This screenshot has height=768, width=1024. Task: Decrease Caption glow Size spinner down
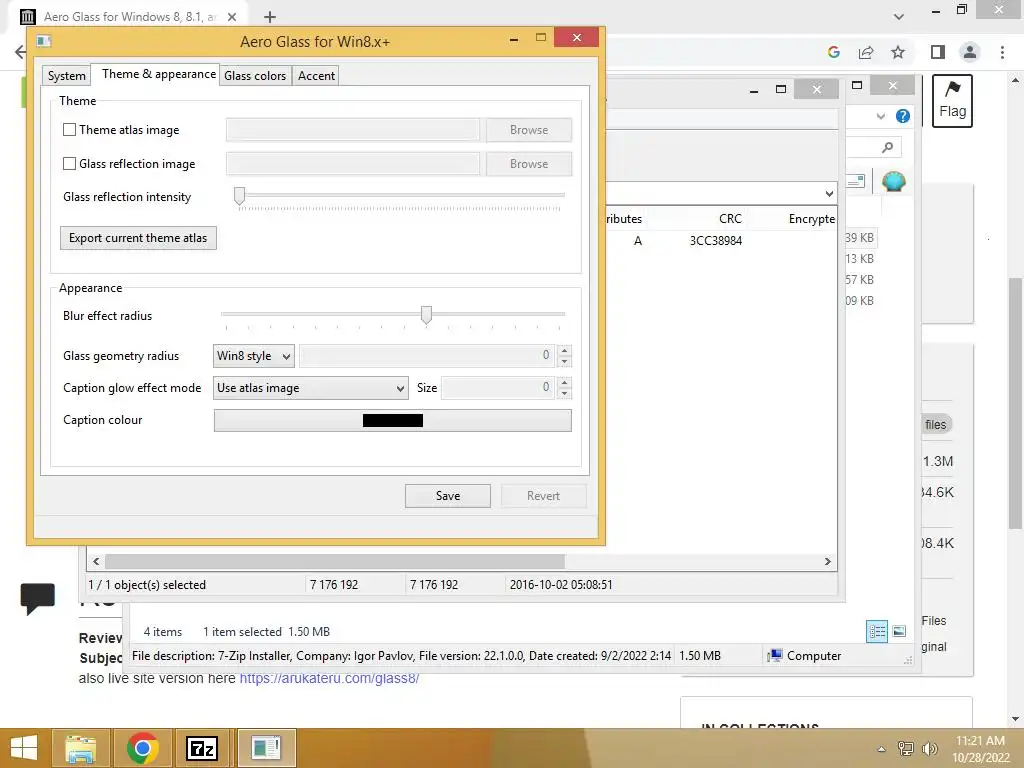point(565,393)
